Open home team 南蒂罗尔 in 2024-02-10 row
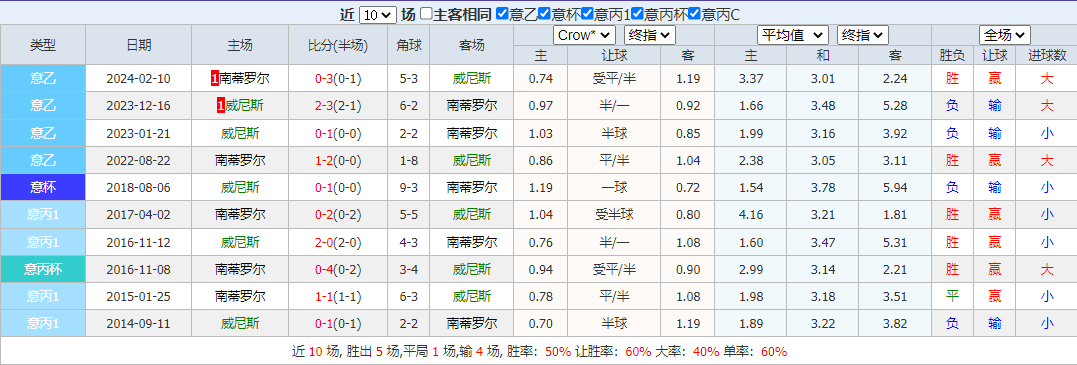Viewport: 1077px width, 365px height. pos(245,79)
